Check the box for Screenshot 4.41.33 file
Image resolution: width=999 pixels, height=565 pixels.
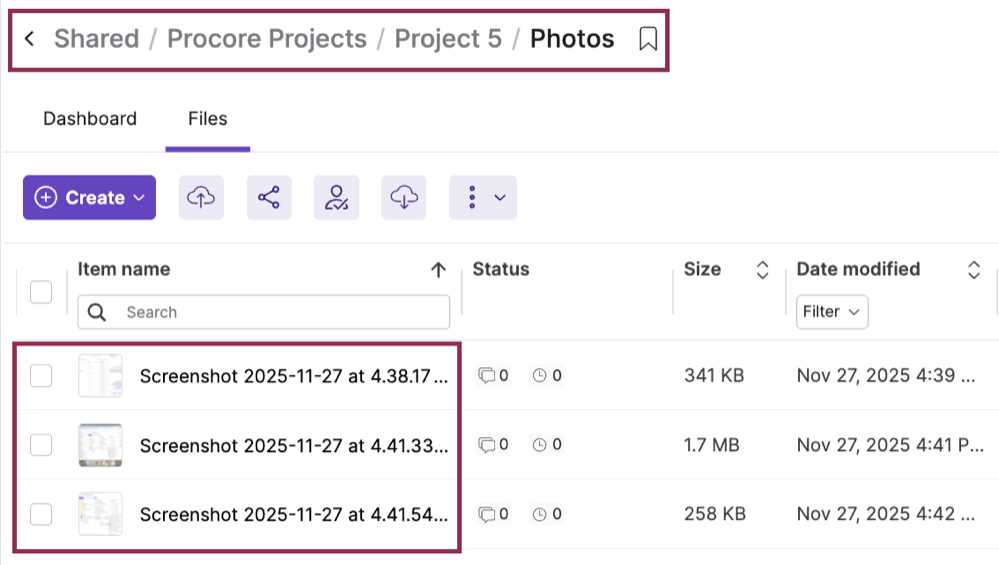(41, 445)
